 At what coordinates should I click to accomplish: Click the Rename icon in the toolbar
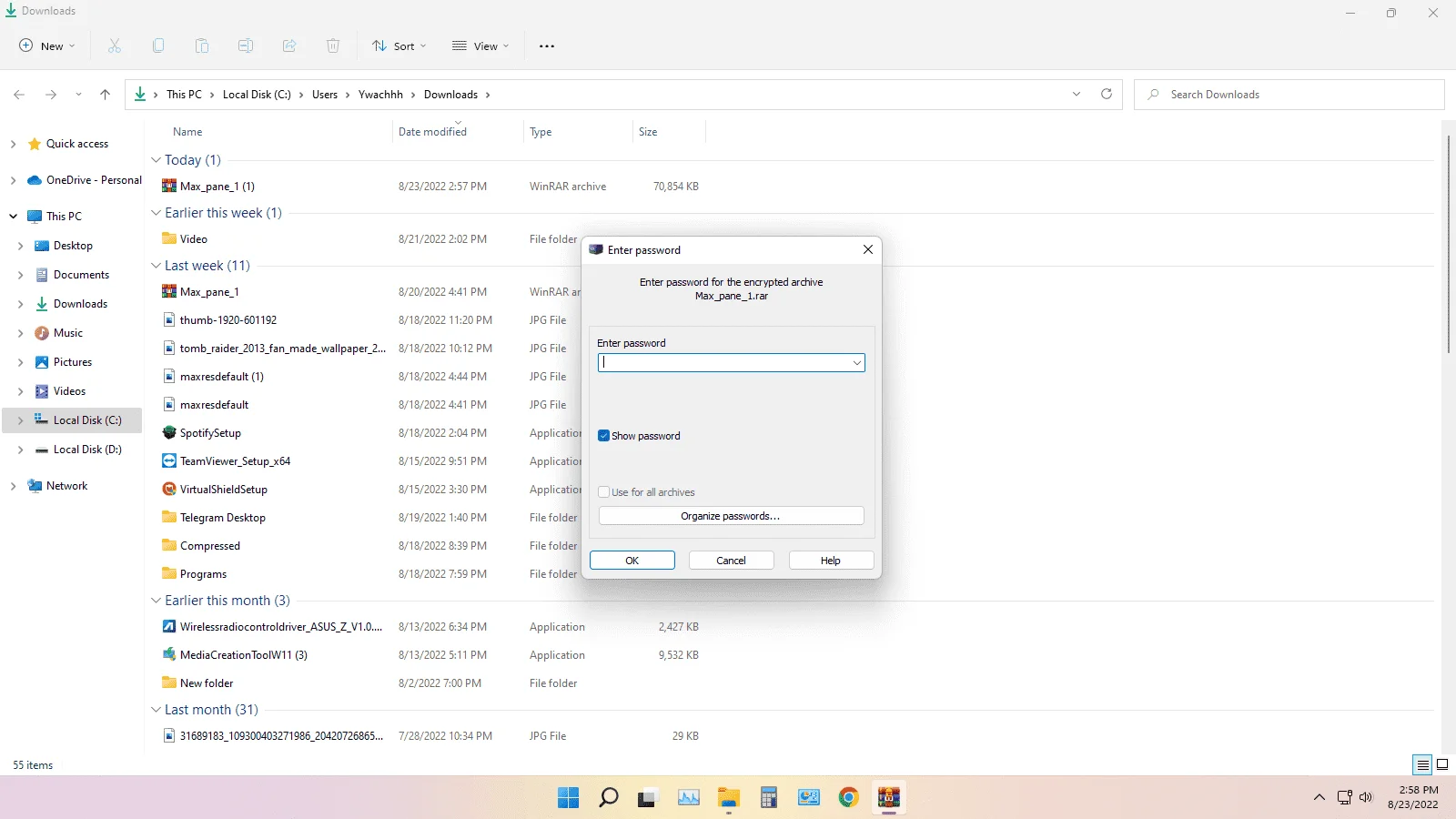[246, 45]
